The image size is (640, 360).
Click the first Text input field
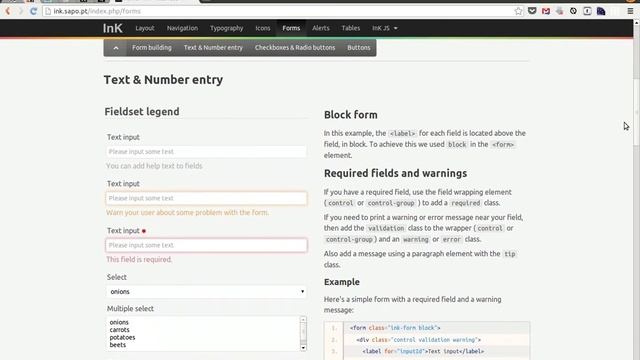206,151
